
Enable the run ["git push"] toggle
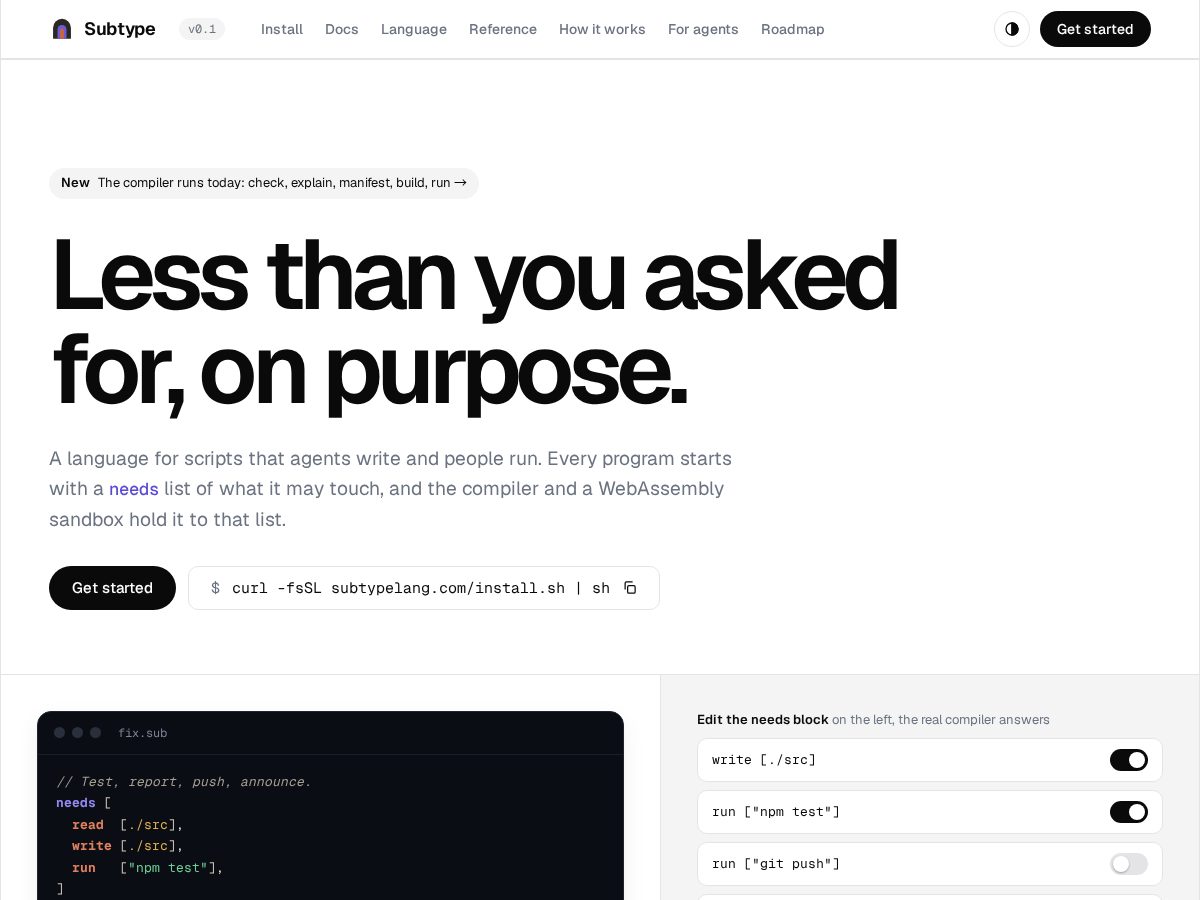tap(1129, 864)
